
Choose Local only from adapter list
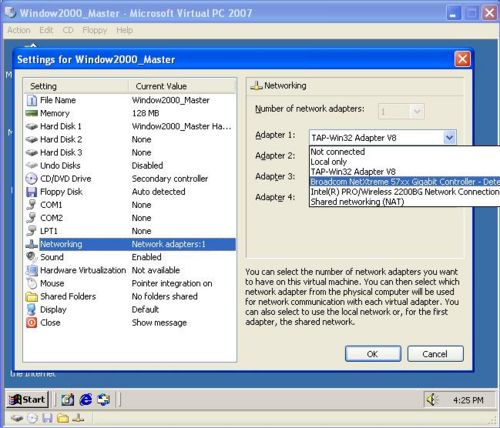click(x=405, y=162)
